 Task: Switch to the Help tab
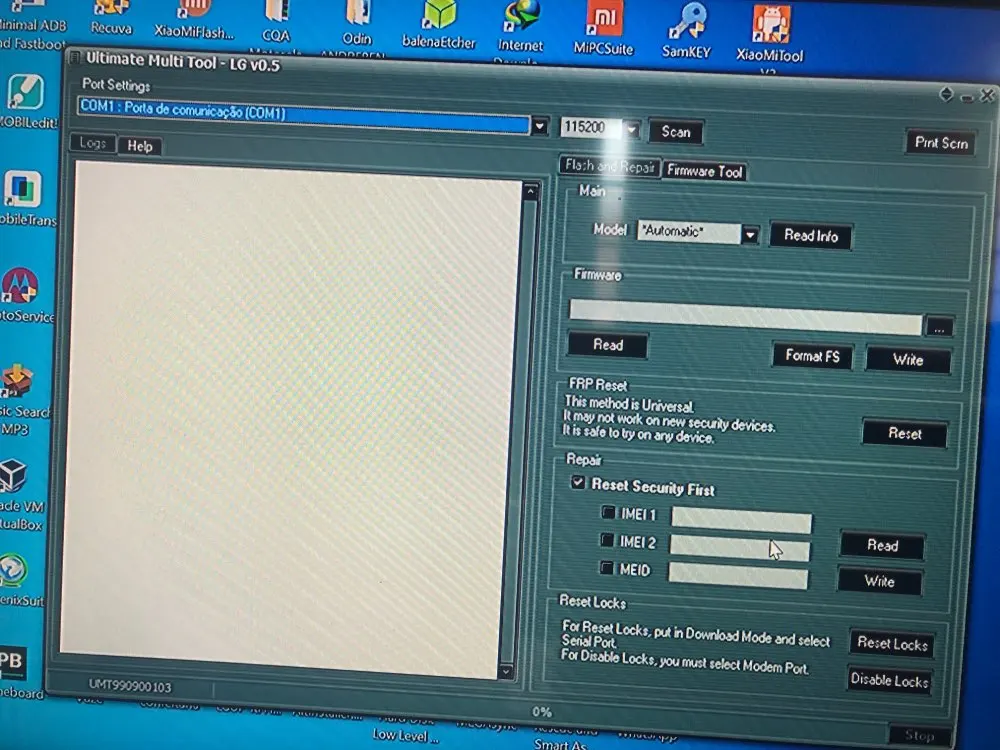tap(140, 147)
